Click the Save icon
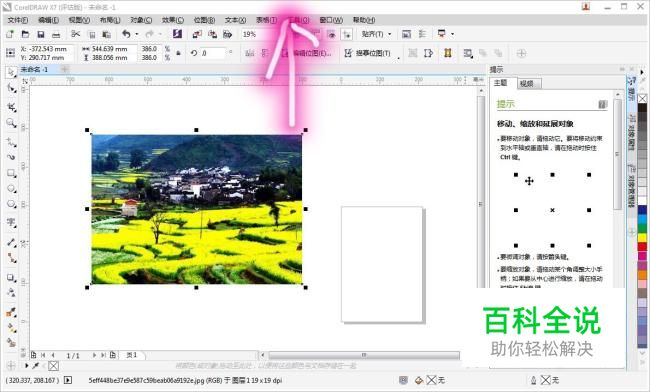Image resolution: width=650 pixels, height=392 pixels. tap(41, 34)
